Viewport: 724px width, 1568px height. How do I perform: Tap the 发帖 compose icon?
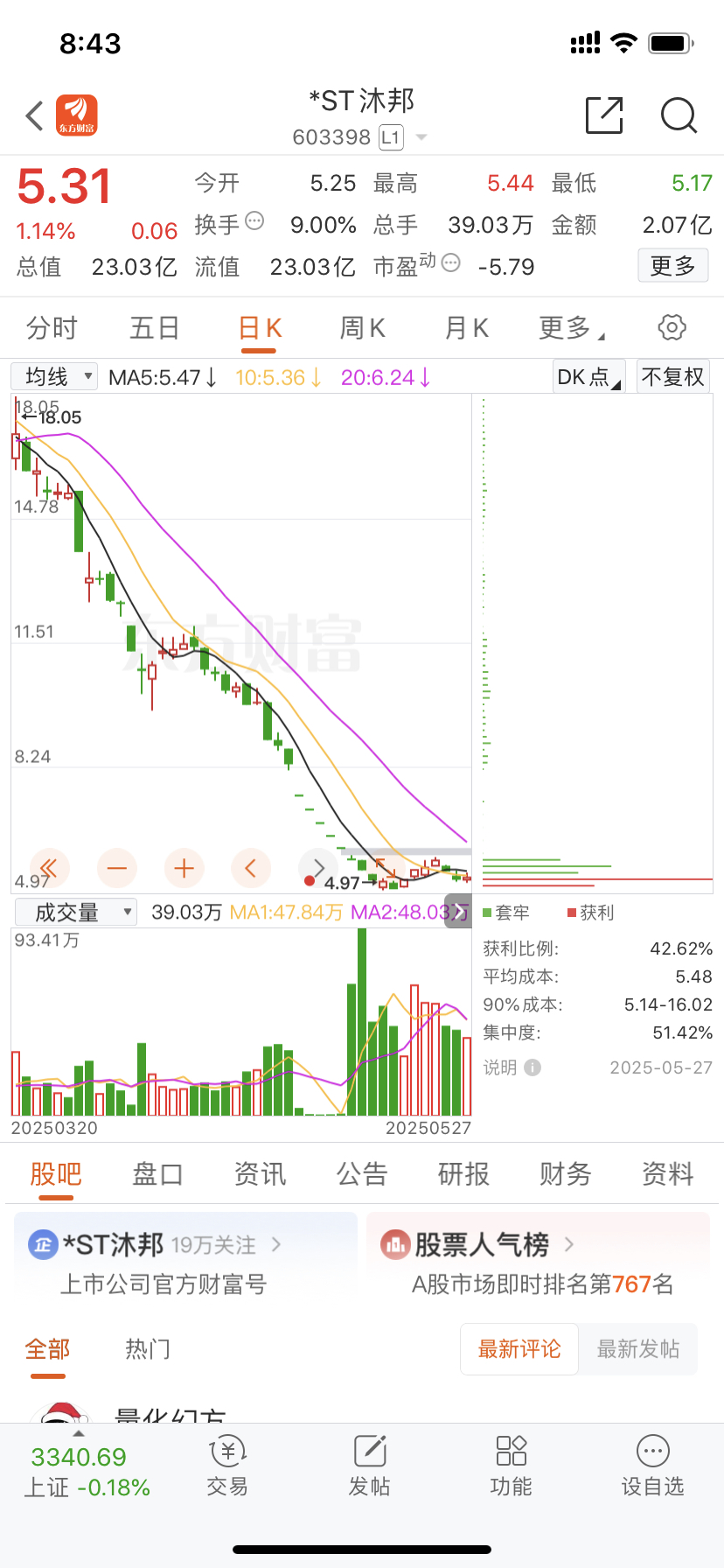370,1452
